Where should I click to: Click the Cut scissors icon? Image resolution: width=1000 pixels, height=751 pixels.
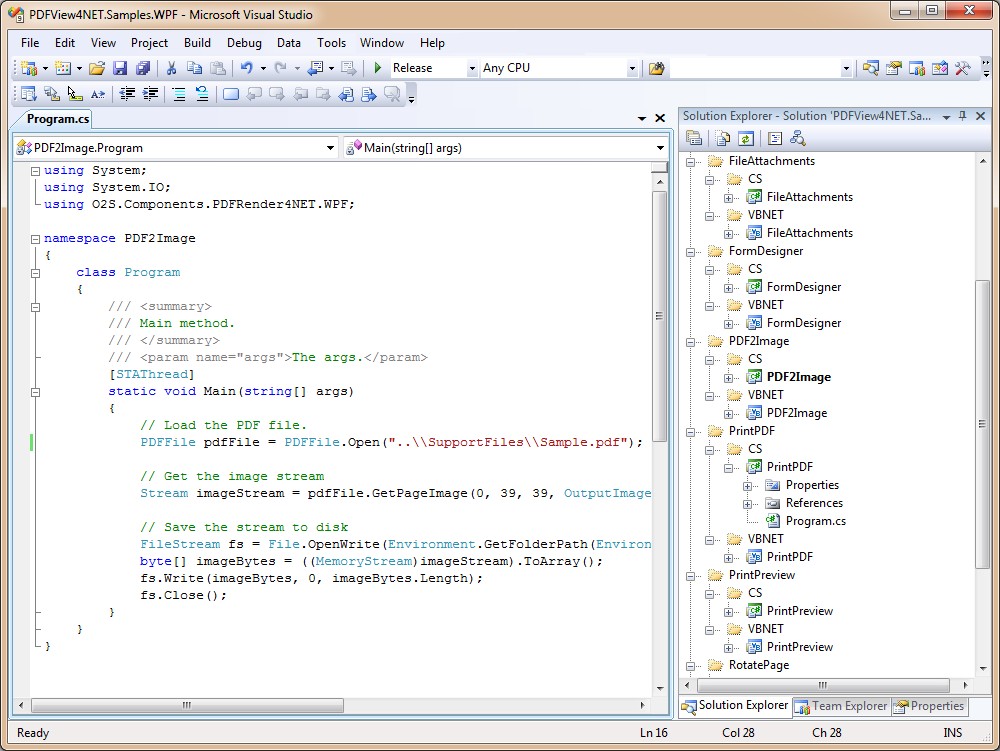point(171,68)
